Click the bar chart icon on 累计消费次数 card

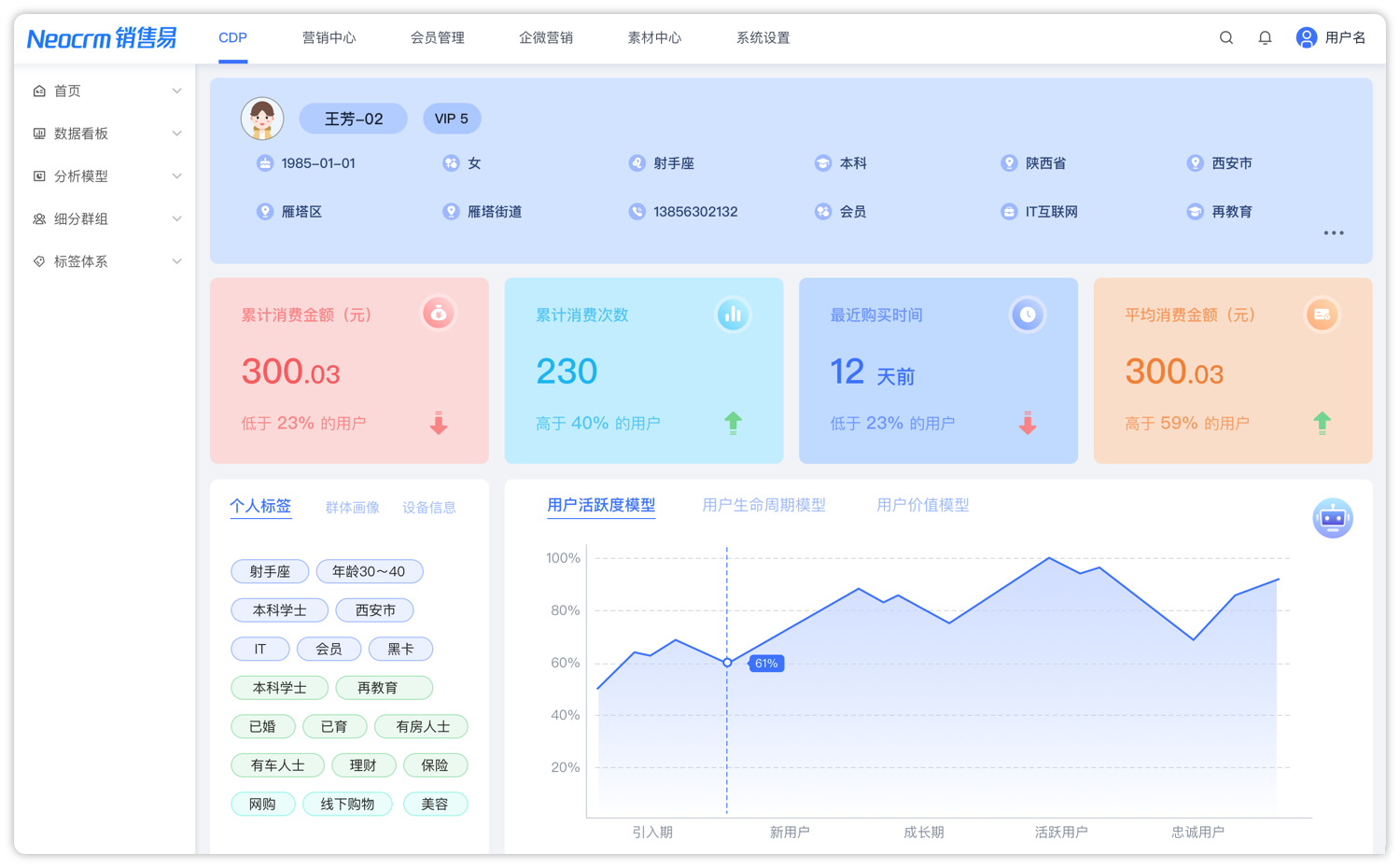point(733,315)
